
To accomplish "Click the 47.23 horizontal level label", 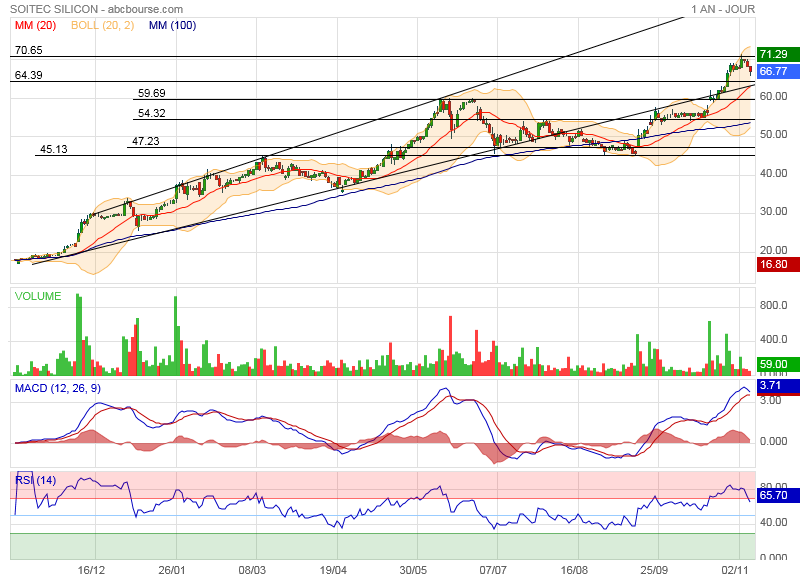I will 146,141.
